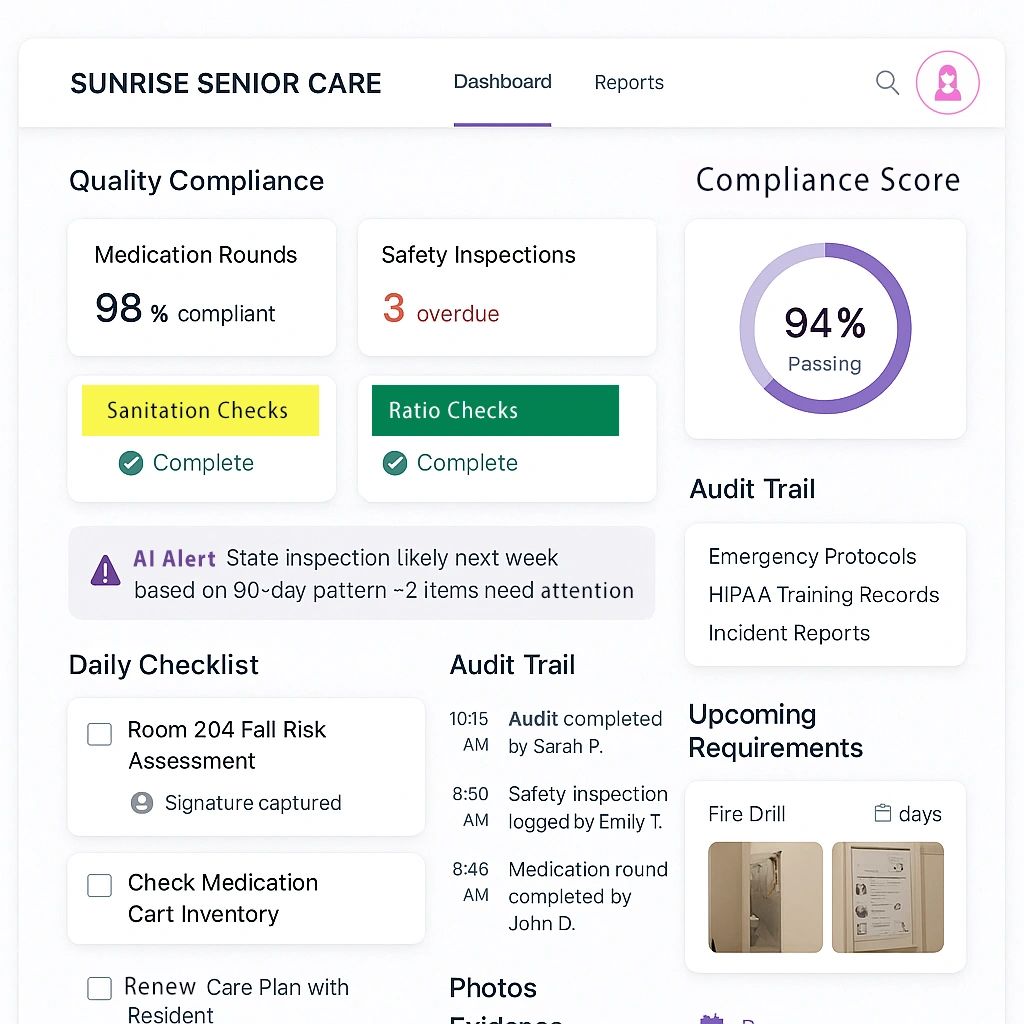Open the second Fire Drill poster thumbnail
Screen dimensions: 1024x1024
point(887,897)
